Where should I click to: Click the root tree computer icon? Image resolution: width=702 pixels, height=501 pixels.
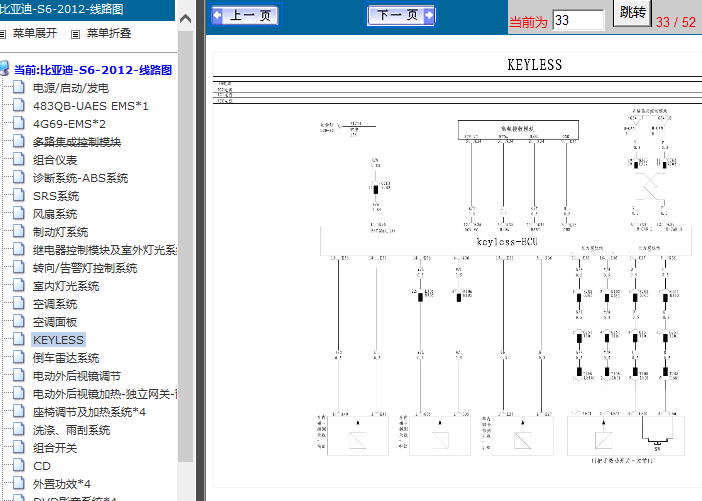coord(4,69)
